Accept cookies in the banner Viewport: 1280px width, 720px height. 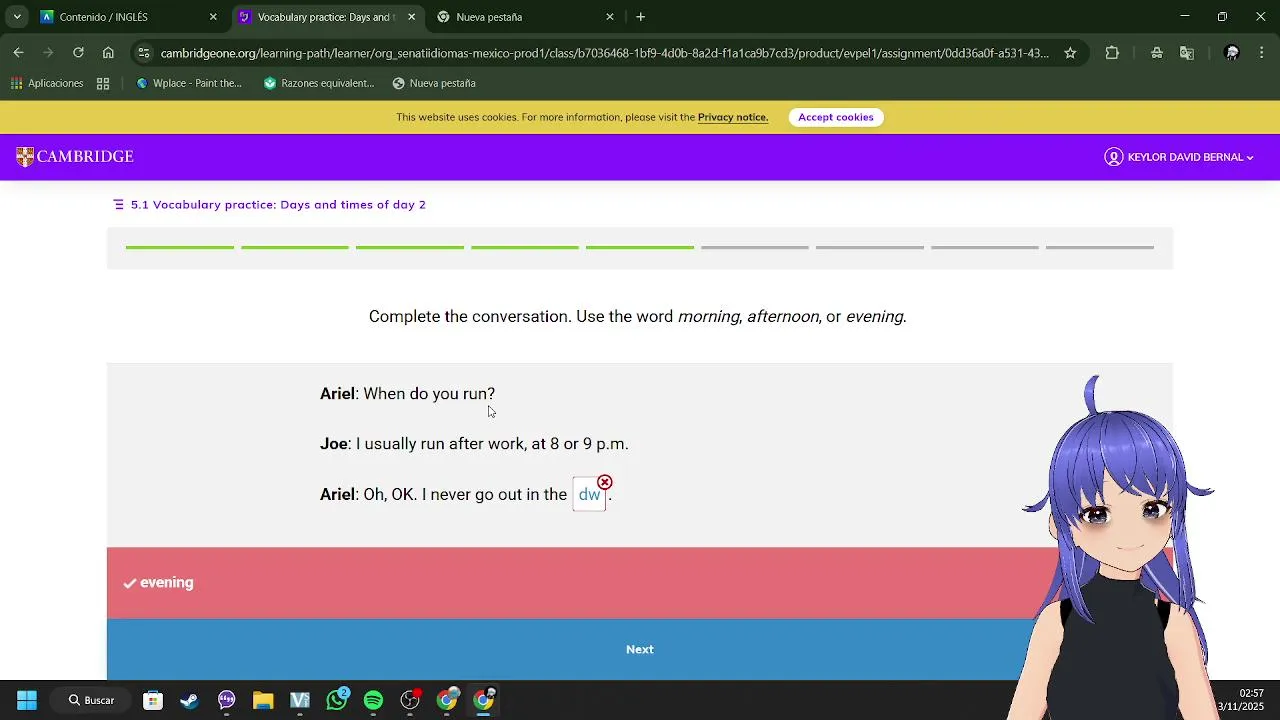836,117
